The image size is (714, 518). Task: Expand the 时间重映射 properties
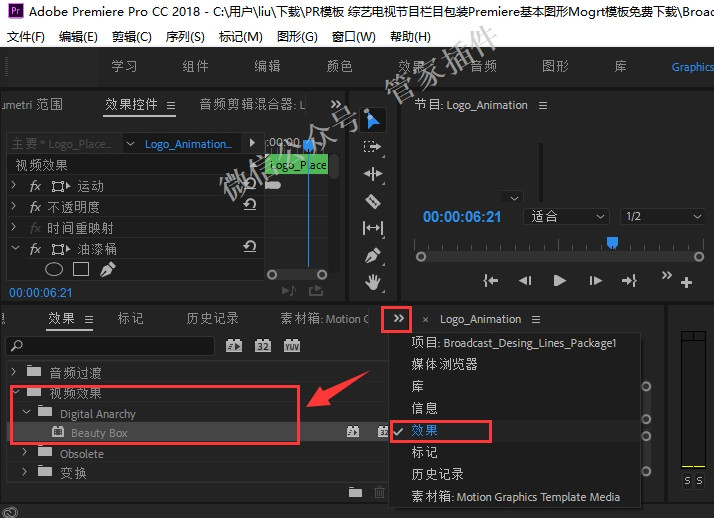pyautogui.click(x=14, y=227)
